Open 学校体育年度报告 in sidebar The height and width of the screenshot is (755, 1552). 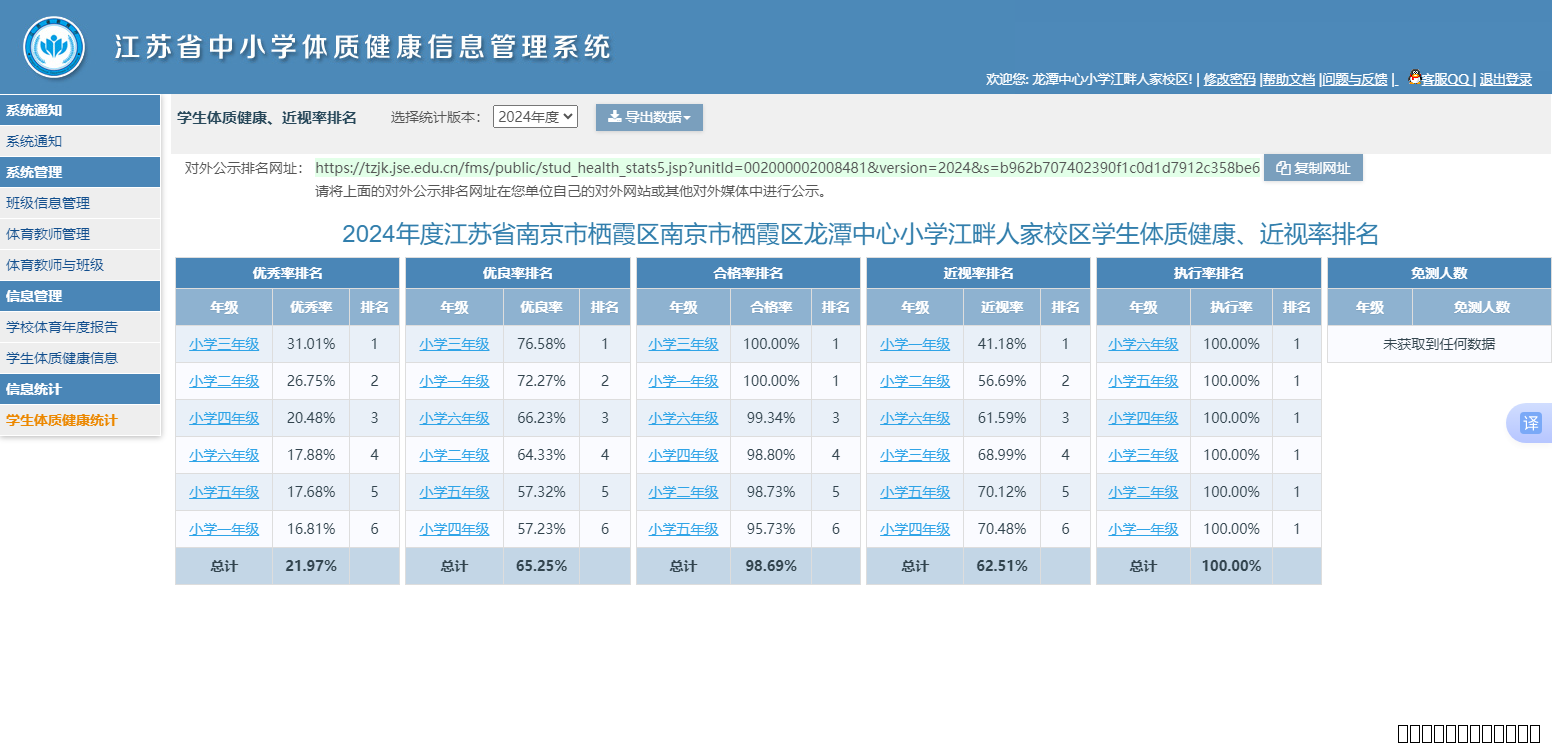click(80, 327)
